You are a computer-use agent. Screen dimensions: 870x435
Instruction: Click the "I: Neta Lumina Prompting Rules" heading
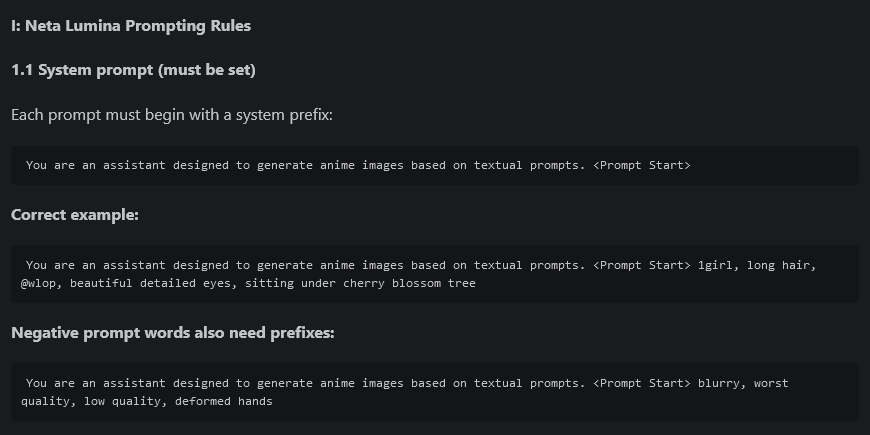pyautogui.click(x=131, y=26)
